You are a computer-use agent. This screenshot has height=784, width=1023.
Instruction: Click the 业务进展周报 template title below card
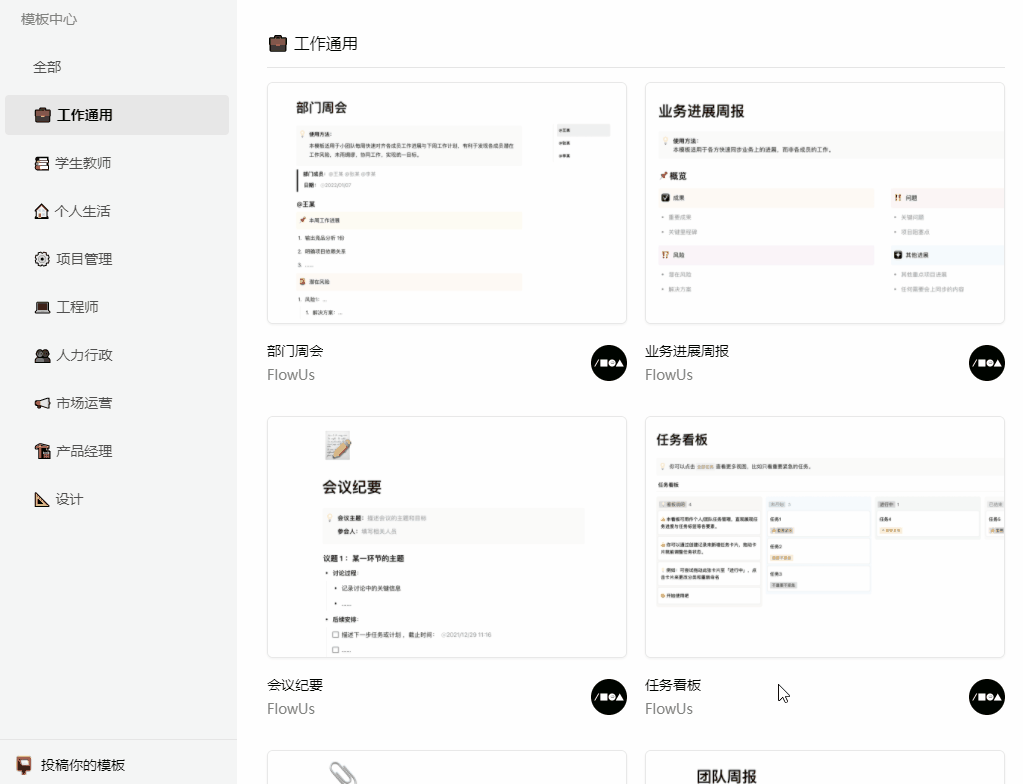687,351
